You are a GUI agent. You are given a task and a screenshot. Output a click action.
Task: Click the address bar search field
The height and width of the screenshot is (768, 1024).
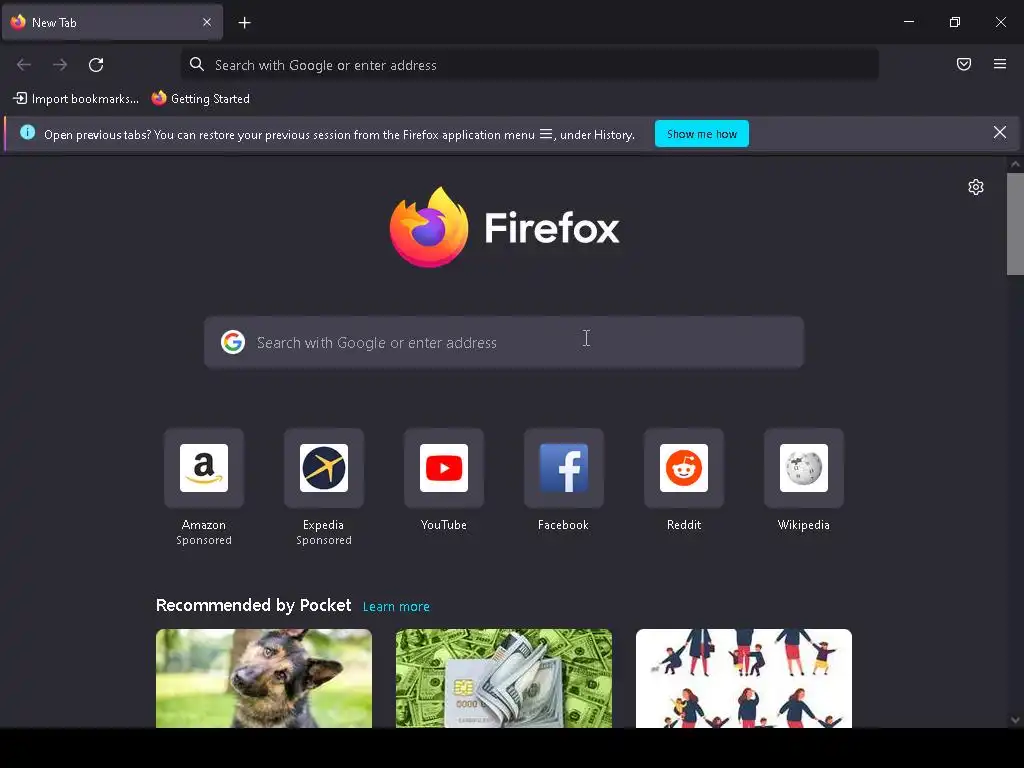click(x=530, y=65)
